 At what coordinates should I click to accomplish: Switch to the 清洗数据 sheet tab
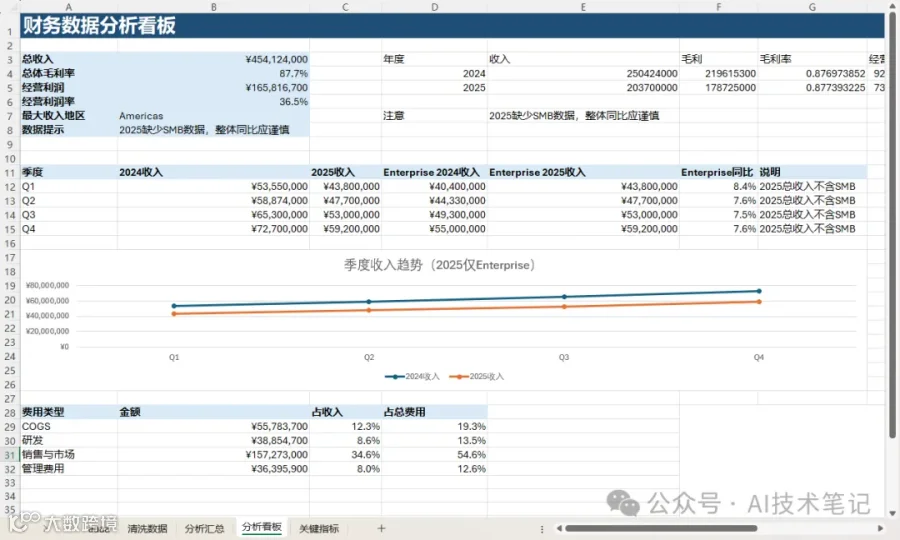click(x=148, y=529)
